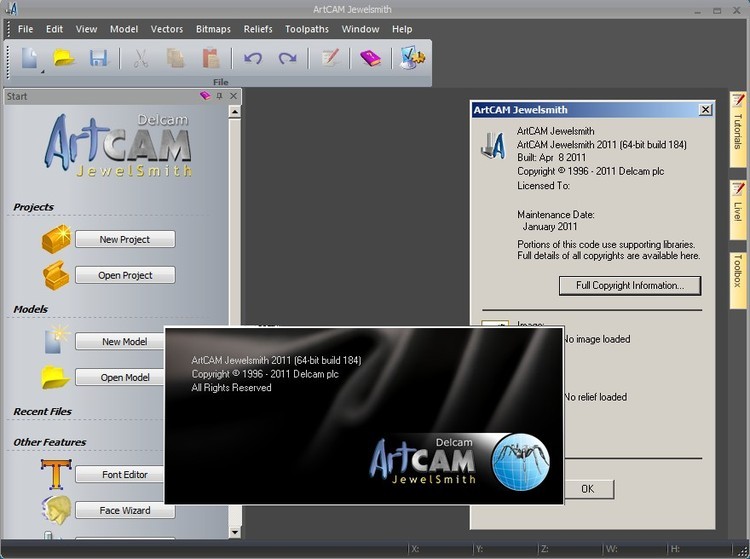Click OK in the About dialog
Viewport: 750px width, 559px height.
point(588,489)
